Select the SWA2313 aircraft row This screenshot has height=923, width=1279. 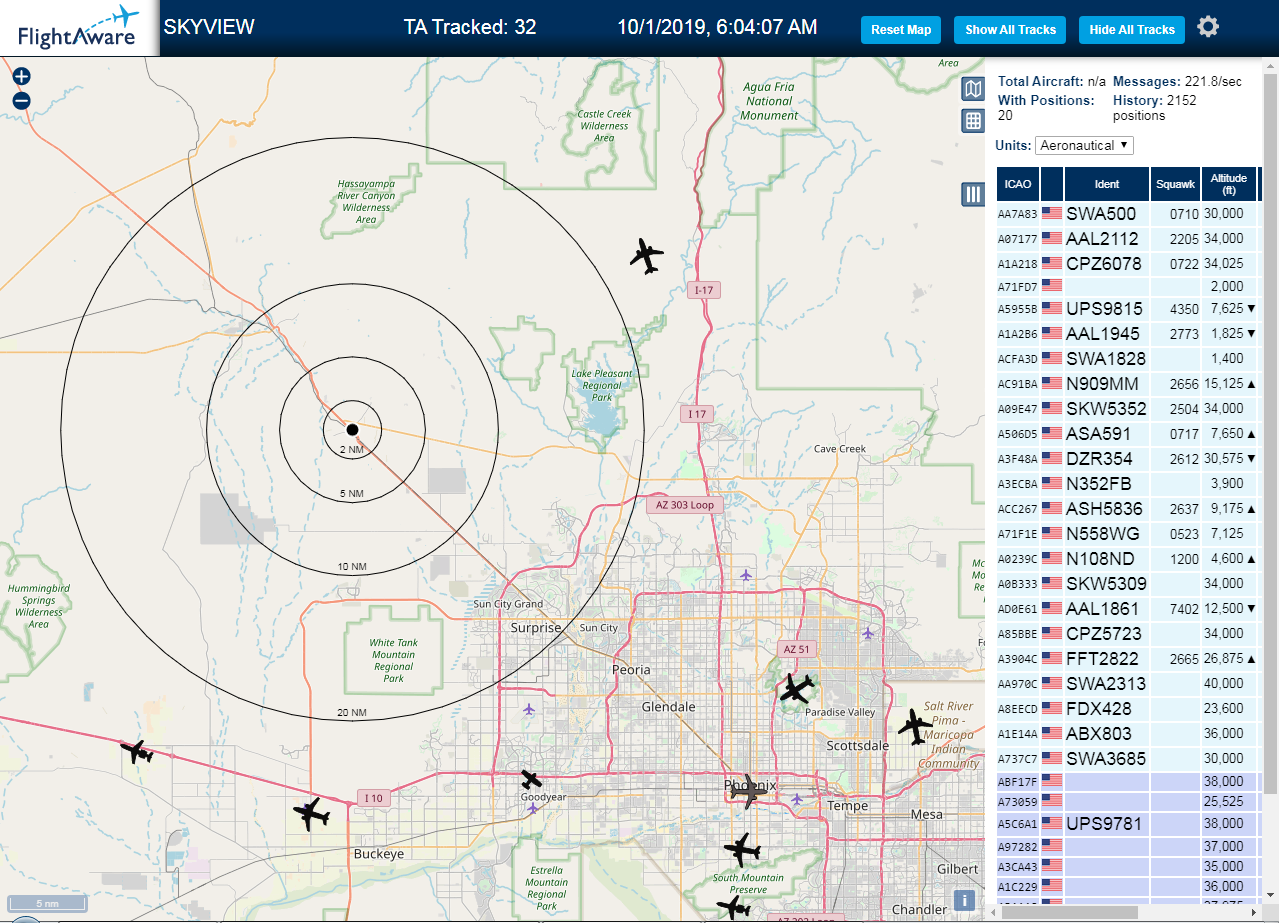pos(1127,684)
